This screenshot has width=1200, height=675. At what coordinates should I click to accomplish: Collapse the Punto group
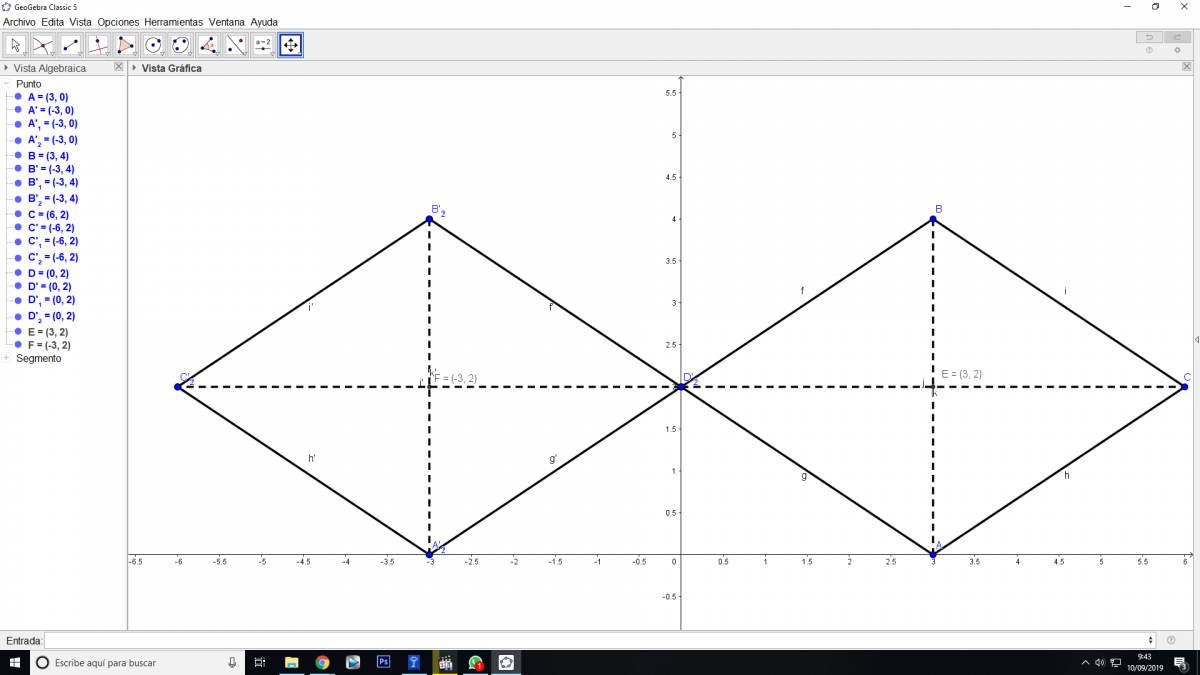point(6,84)
